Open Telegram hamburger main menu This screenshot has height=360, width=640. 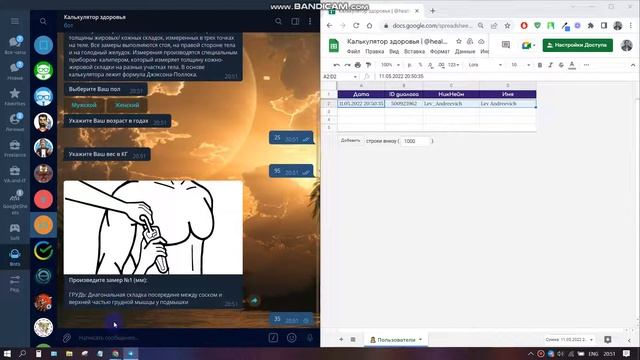click(x=15, y=21)
